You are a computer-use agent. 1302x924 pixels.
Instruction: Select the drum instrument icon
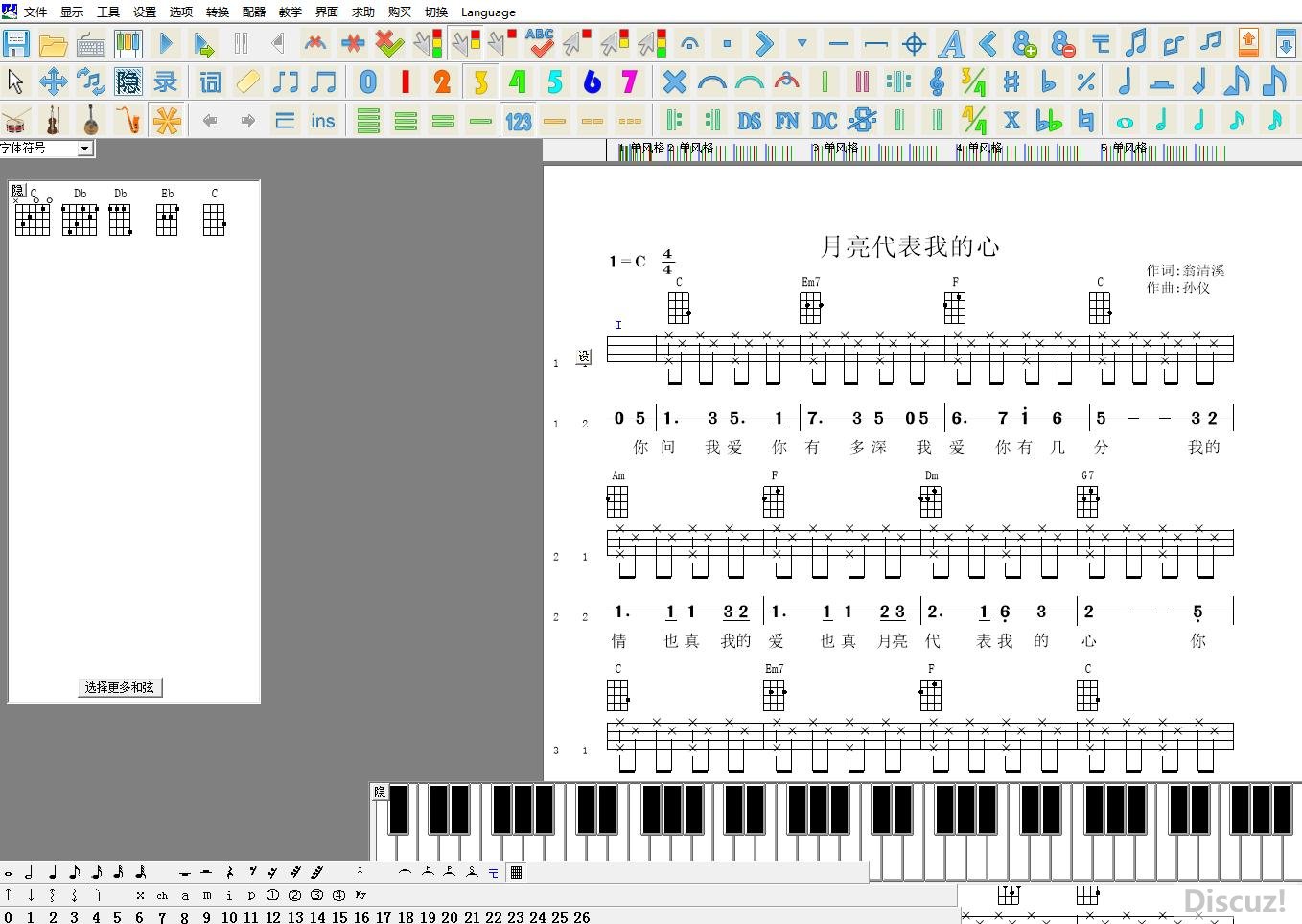(15, 120)
